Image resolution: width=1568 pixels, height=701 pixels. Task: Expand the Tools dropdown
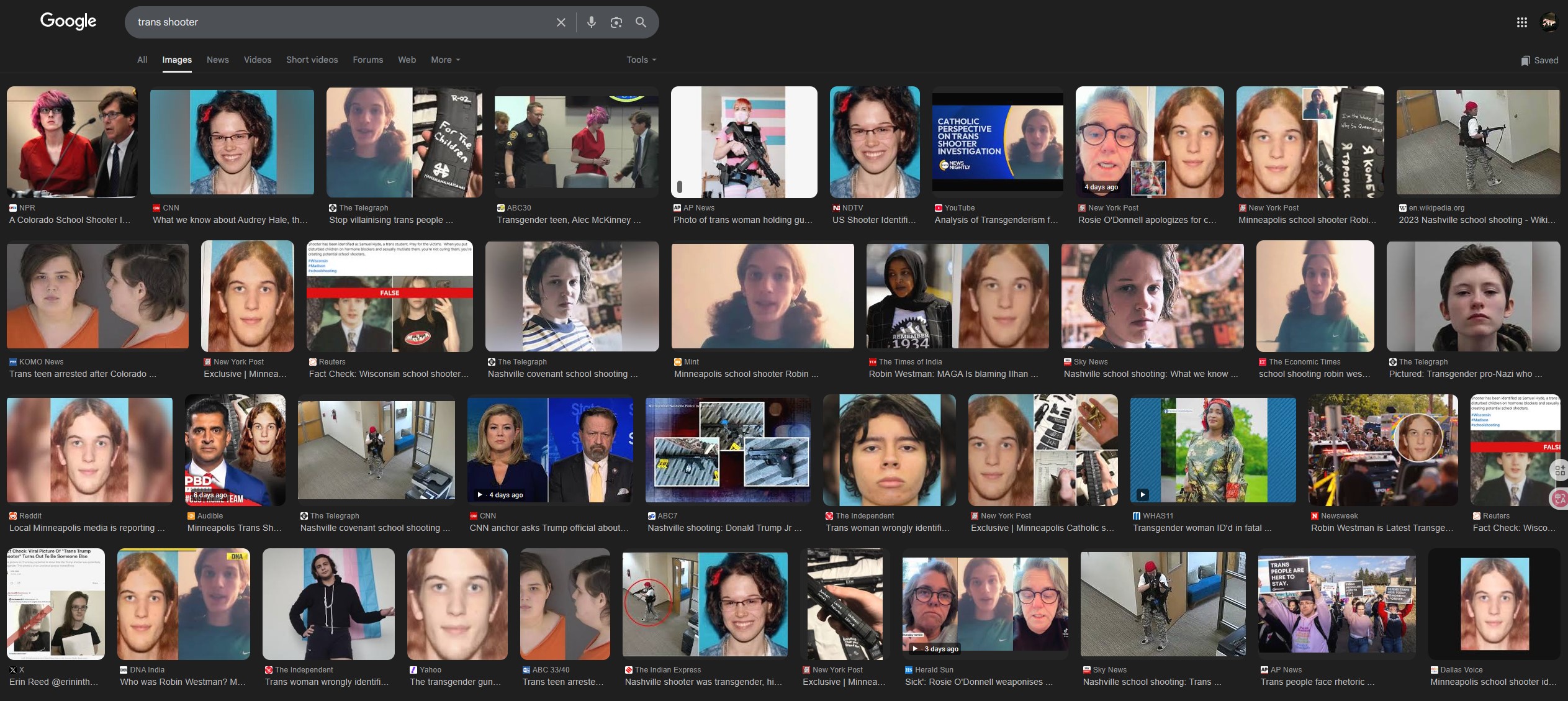641,60
